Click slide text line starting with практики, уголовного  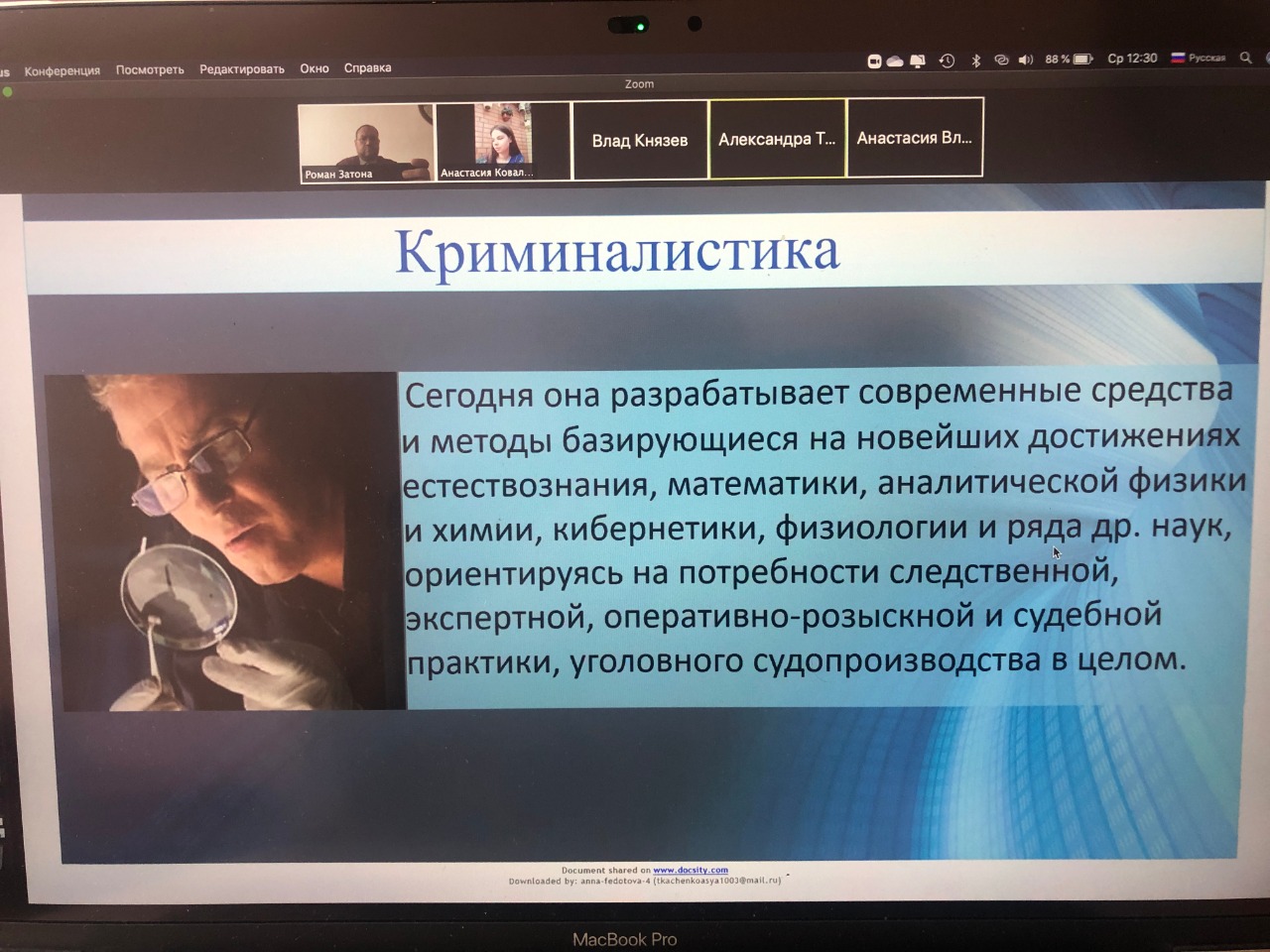click(x=796, y=660)
